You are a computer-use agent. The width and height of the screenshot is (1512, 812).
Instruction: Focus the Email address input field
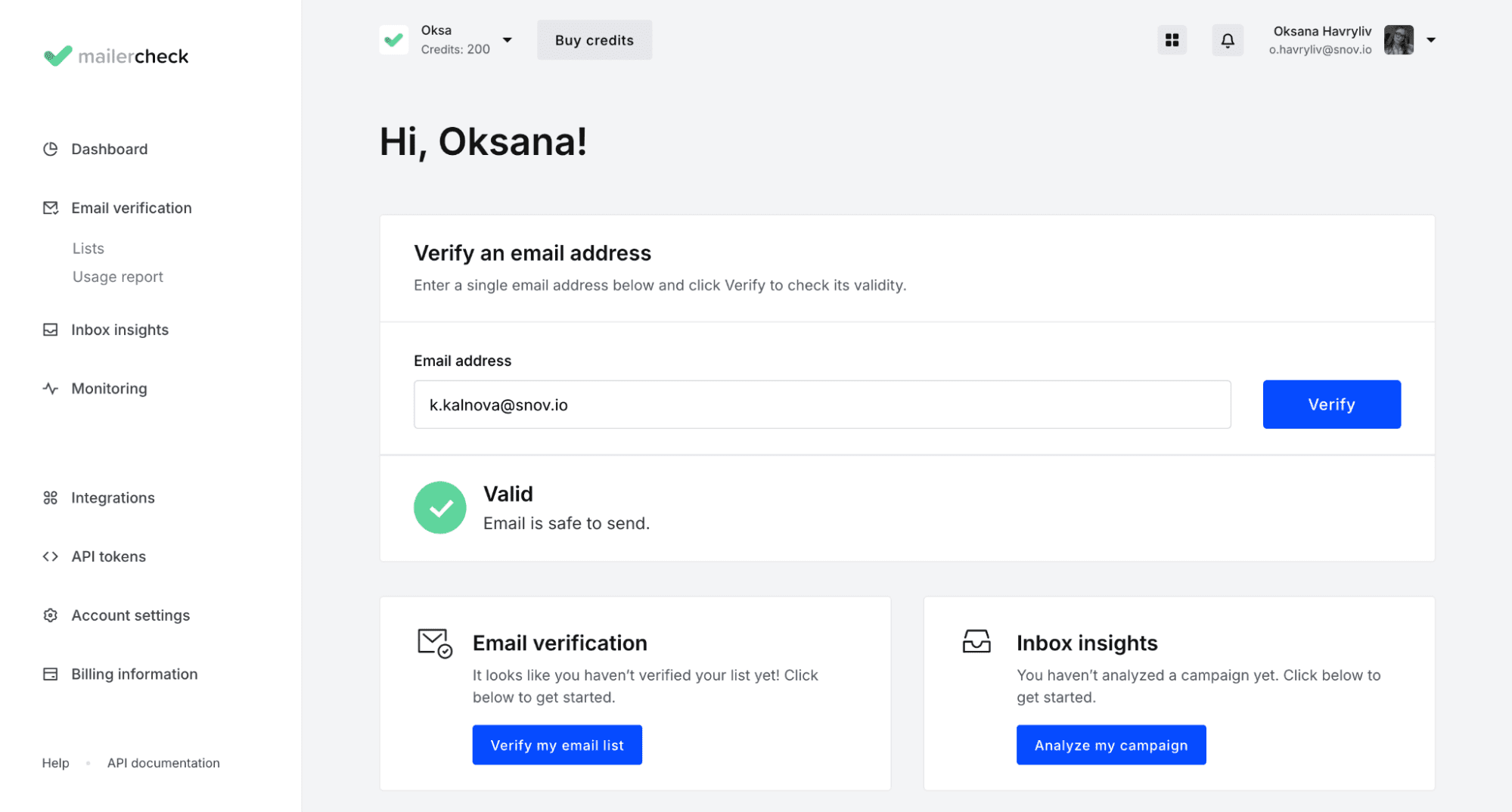[x=821, y=404]
